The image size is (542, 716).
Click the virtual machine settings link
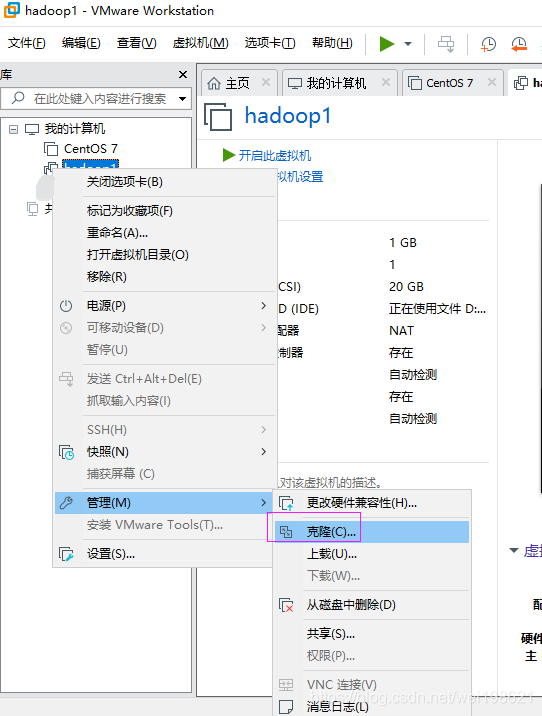coord(300,177)
